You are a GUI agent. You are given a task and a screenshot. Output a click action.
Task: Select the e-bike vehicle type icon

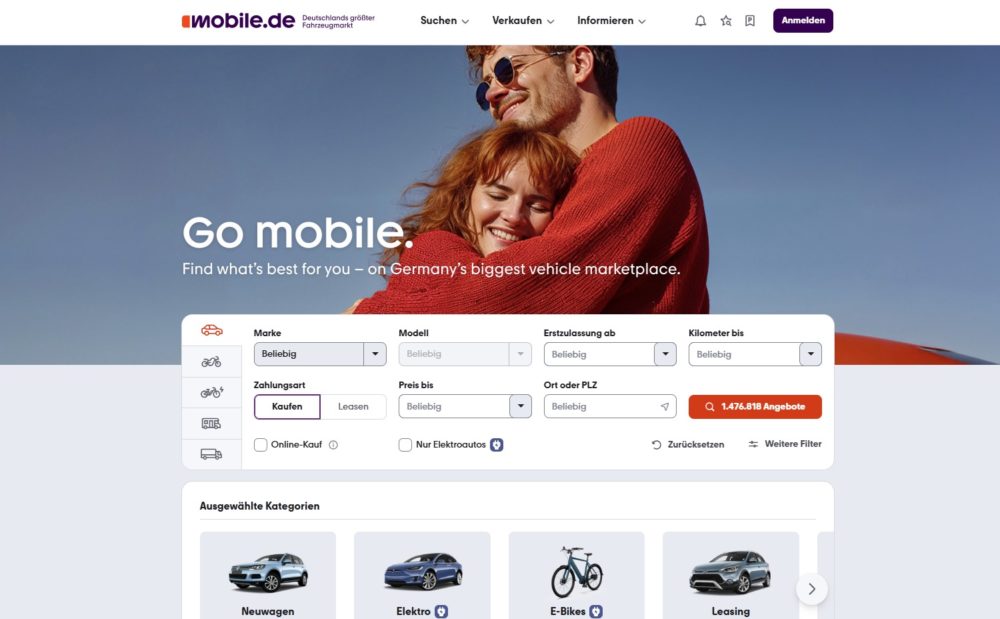point(212,392)
